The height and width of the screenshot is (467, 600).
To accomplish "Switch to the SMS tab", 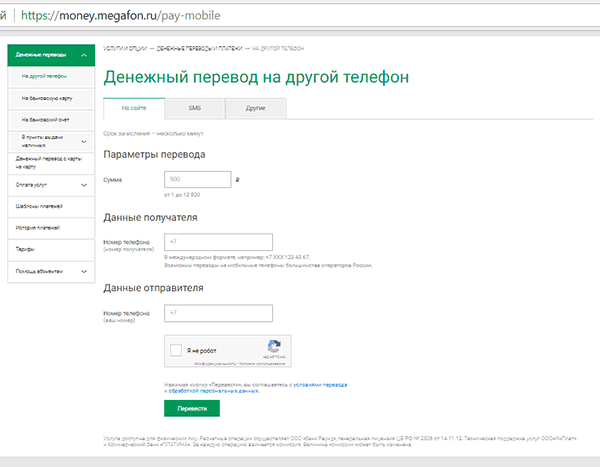I will (195, 108).
